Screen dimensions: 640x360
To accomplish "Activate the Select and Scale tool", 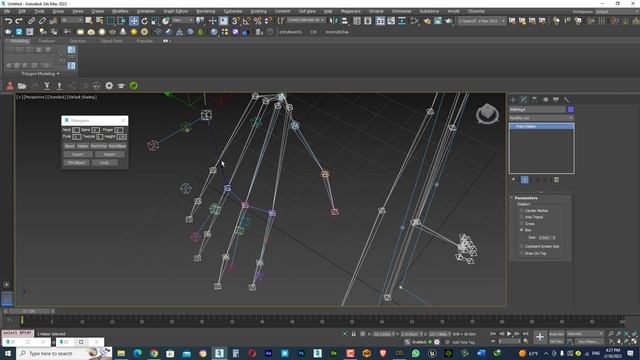I will pyautogui.click(x=155, y=21).
